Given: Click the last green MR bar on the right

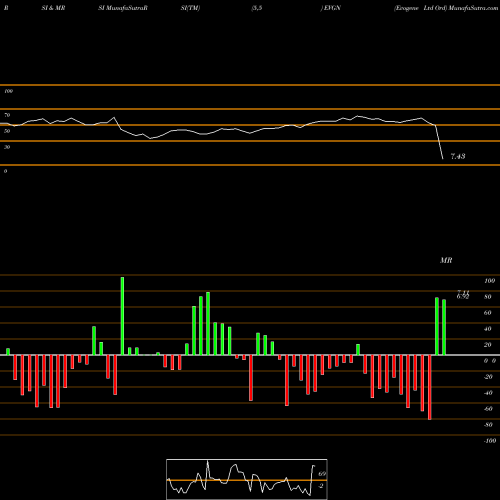Looking at the screenshot, I should tap(444, 327).
